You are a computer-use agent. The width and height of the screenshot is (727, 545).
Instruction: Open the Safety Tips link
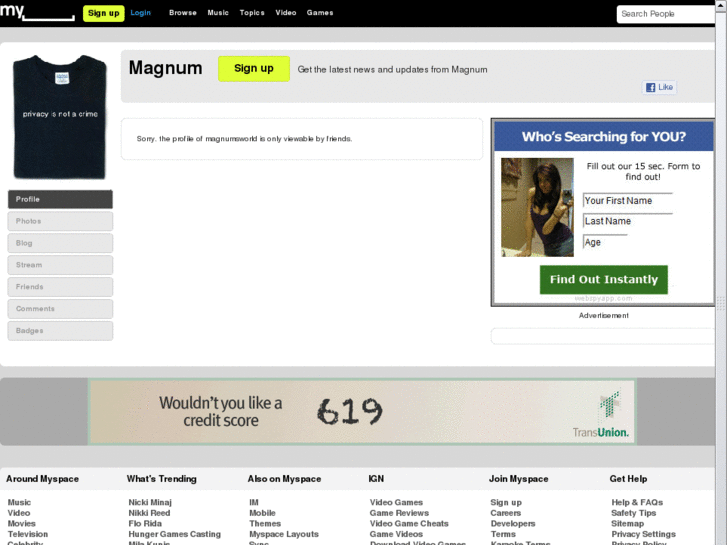click(633, 513)
